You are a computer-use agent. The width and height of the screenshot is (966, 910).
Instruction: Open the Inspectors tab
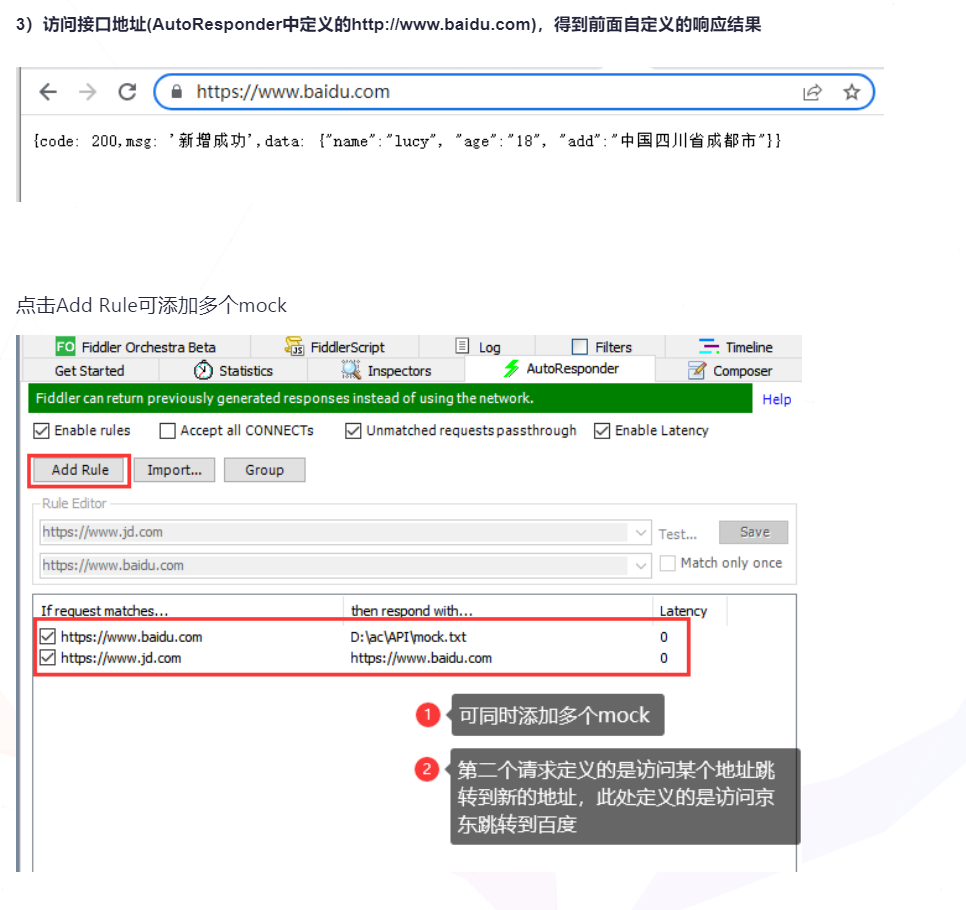[386, 371]
